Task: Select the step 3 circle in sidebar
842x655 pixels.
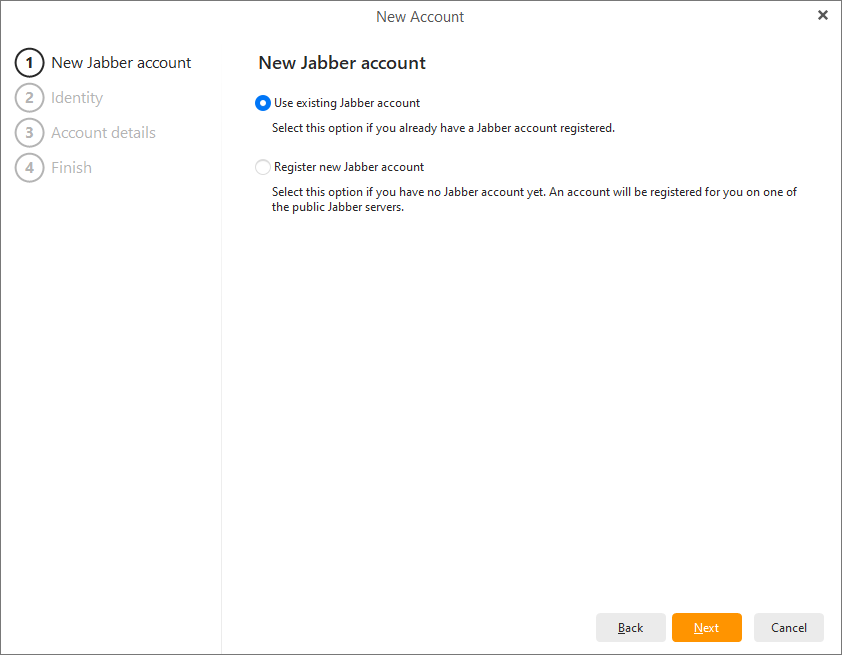Action: 30,133
